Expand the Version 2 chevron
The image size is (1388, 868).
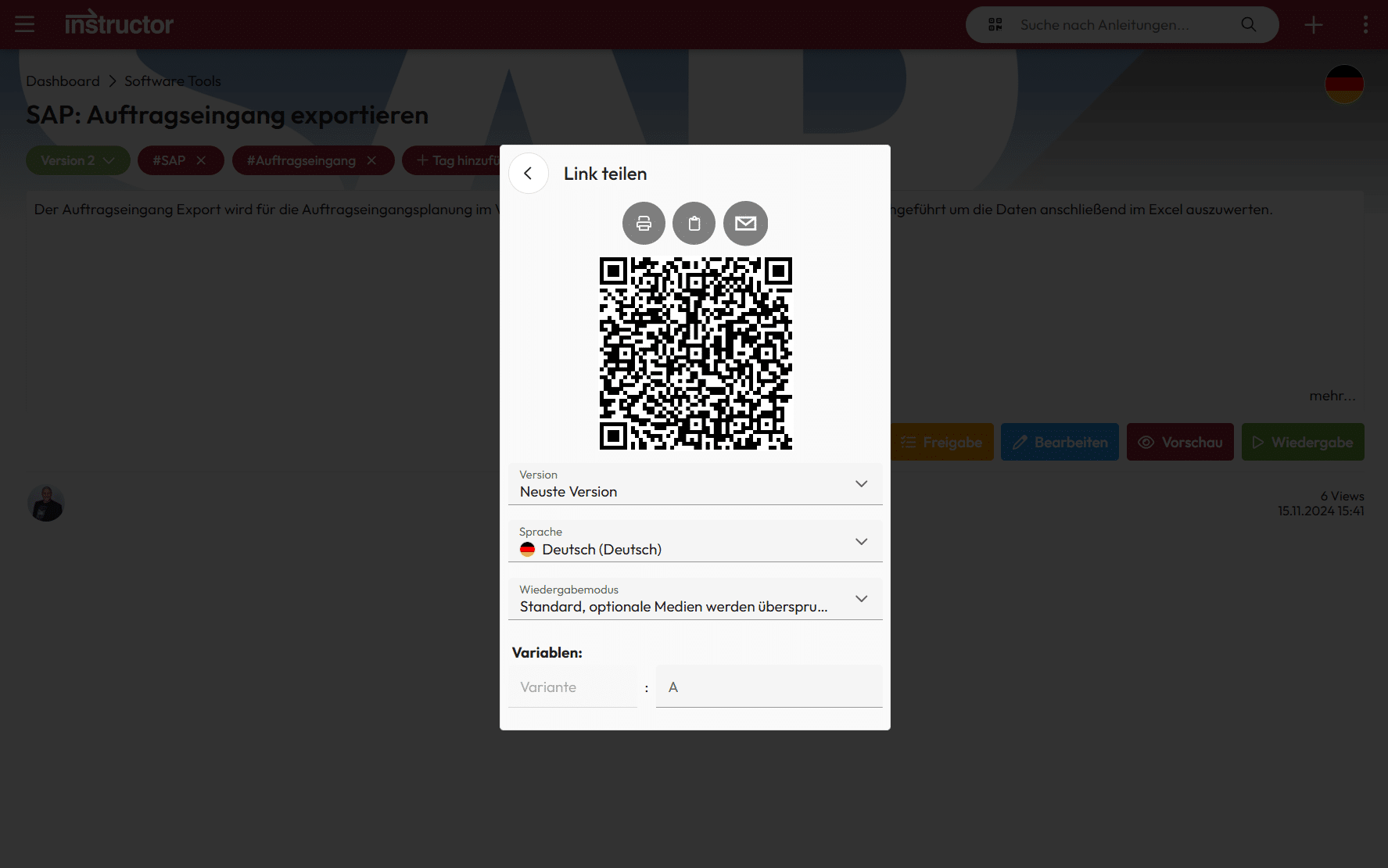[x=108, y=160]
